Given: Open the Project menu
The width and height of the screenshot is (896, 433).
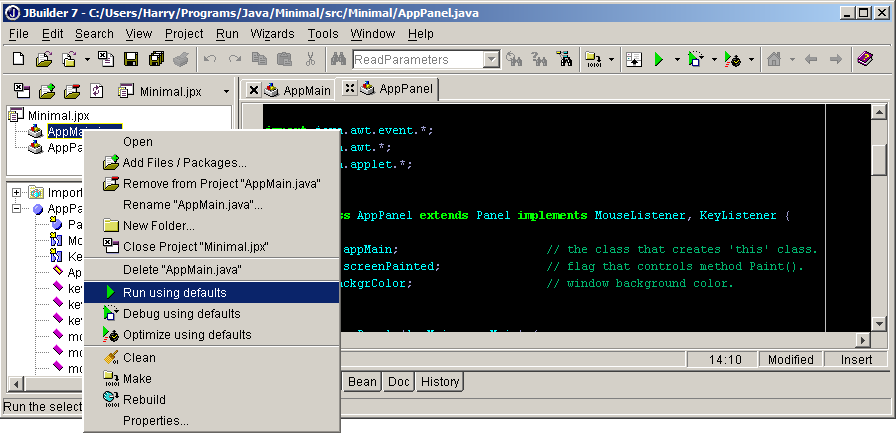Looking at the screenshot, I should point(184,34).
